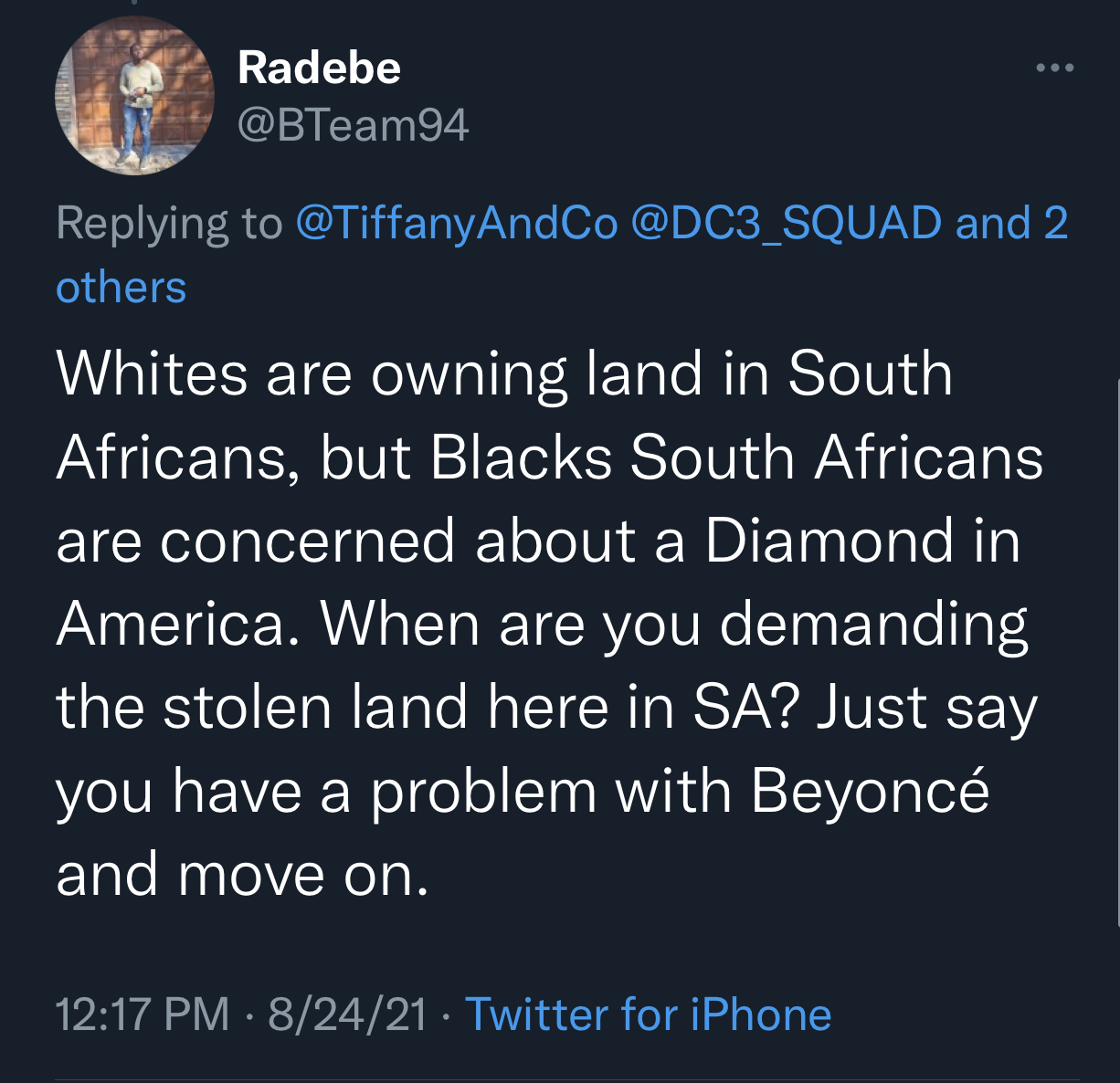Click the word Blacks in the tweet
The width and height of the screenshot is (1120, 1083).
[521, 457]
